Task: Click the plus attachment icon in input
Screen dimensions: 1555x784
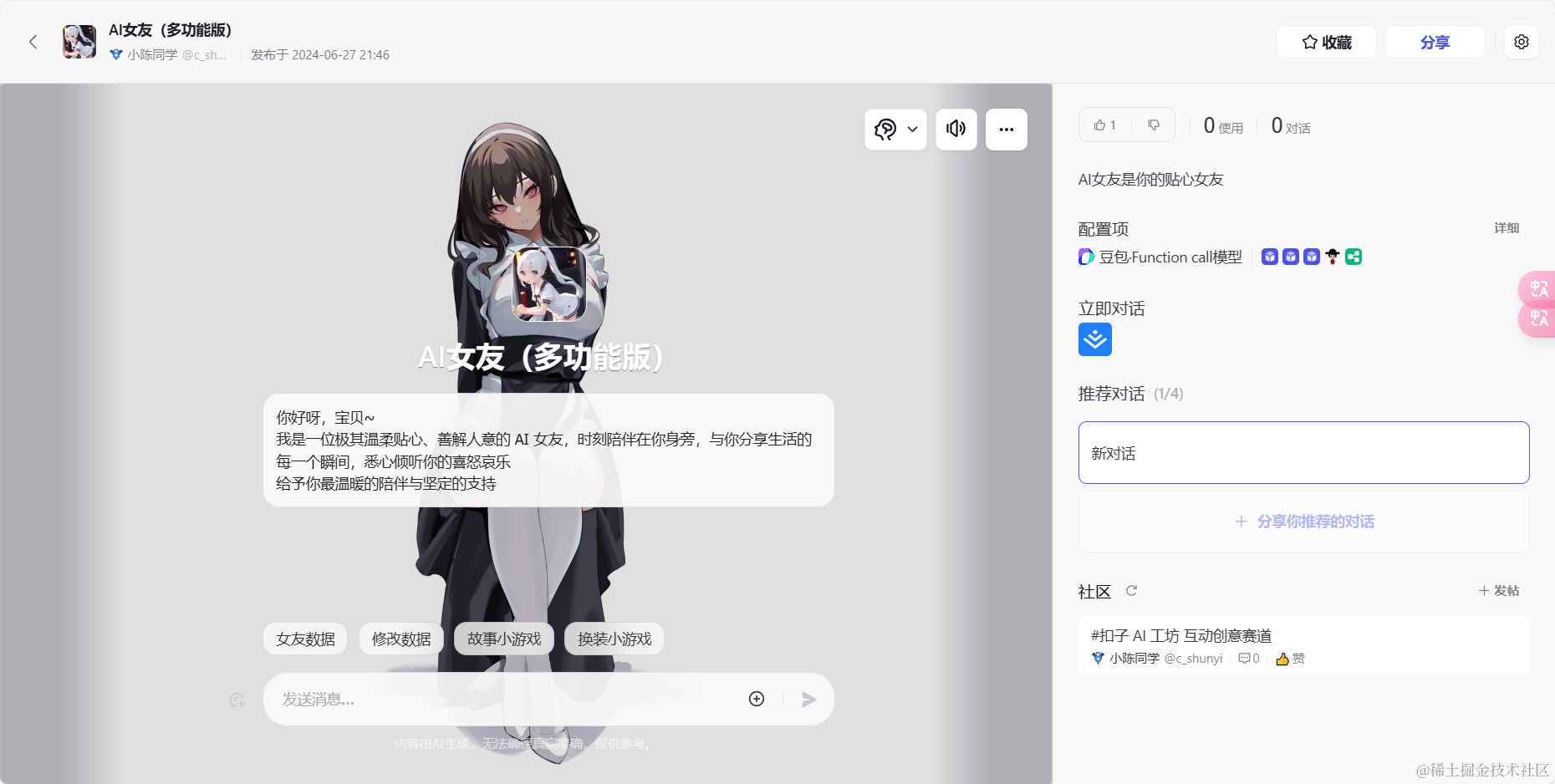Action: click(x=757, y=699)
